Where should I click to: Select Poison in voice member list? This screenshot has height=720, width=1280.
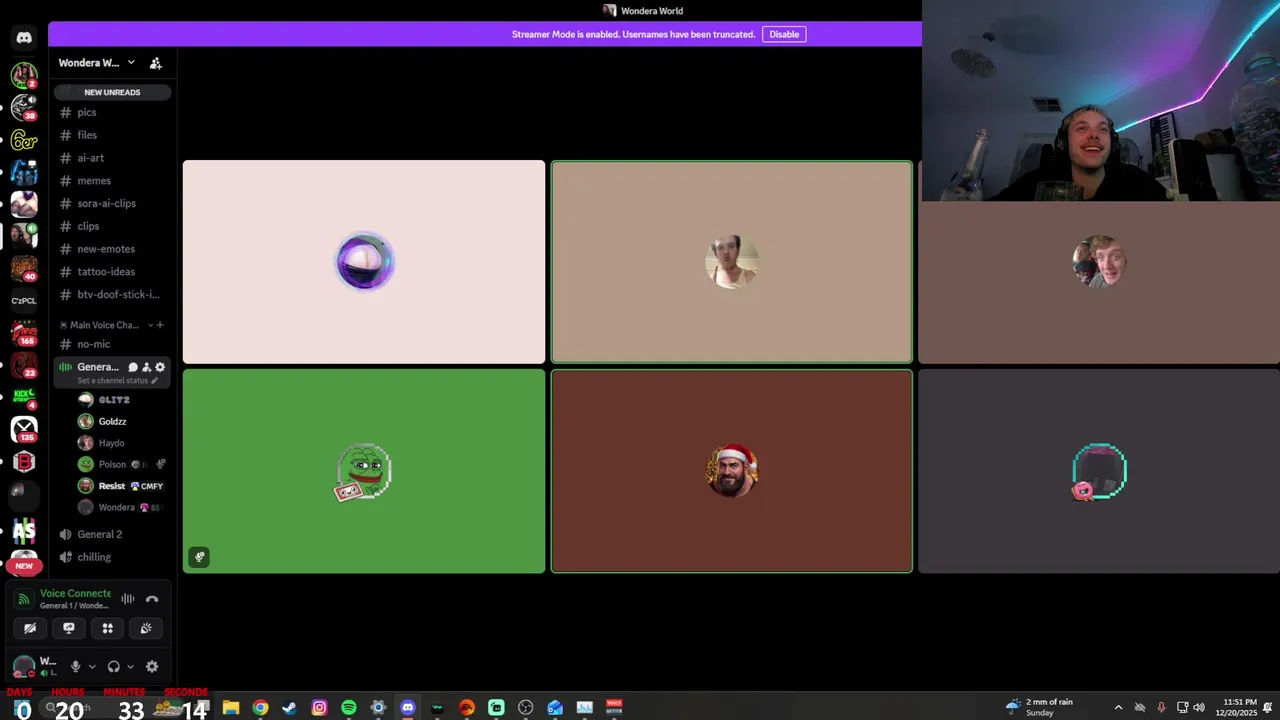pos(112,464)
